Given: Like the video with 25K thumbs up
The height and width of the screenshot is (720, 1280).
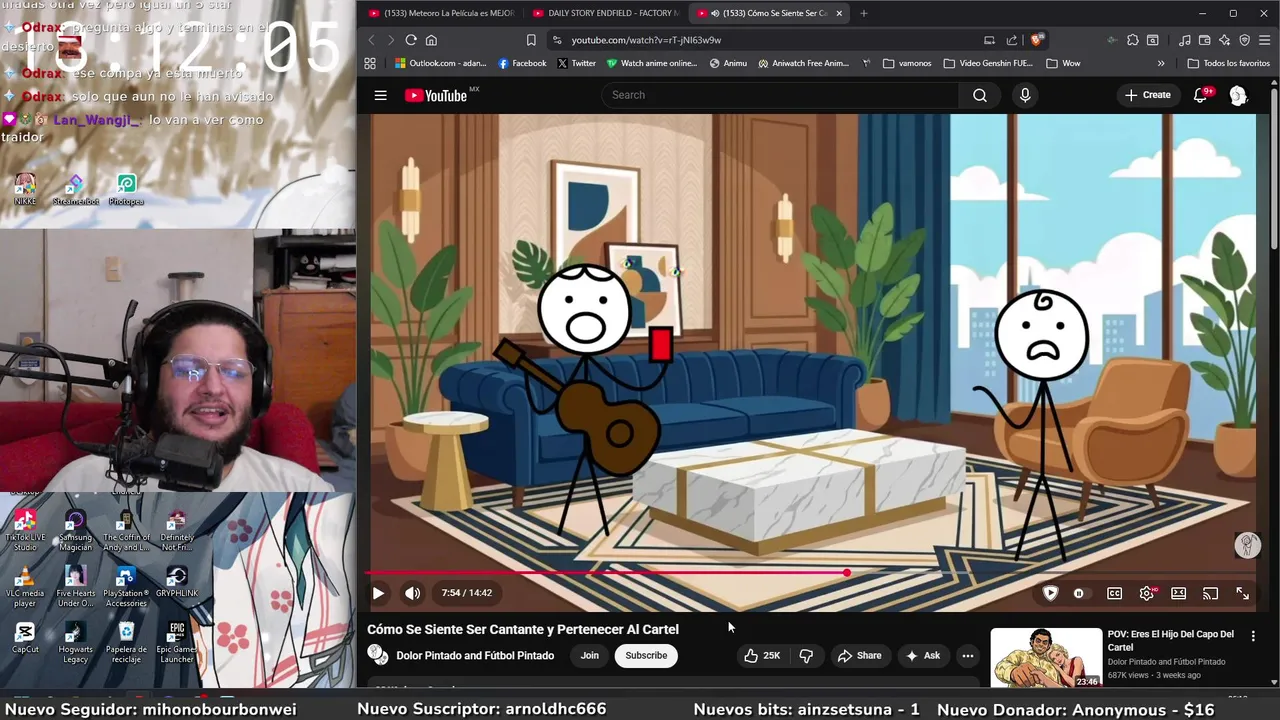Looking at the screenshot, I should [762, 656].
